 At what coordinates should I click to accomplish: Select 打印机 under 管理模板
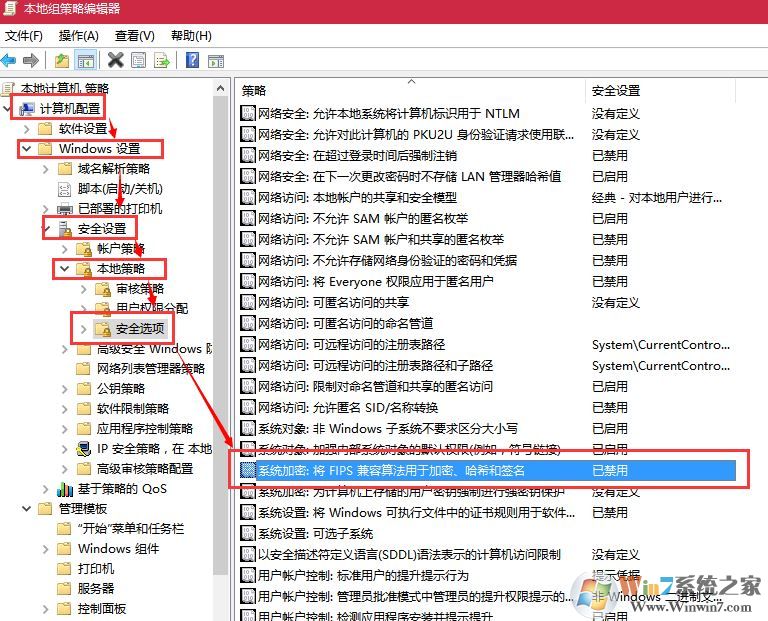pos(96,569)
